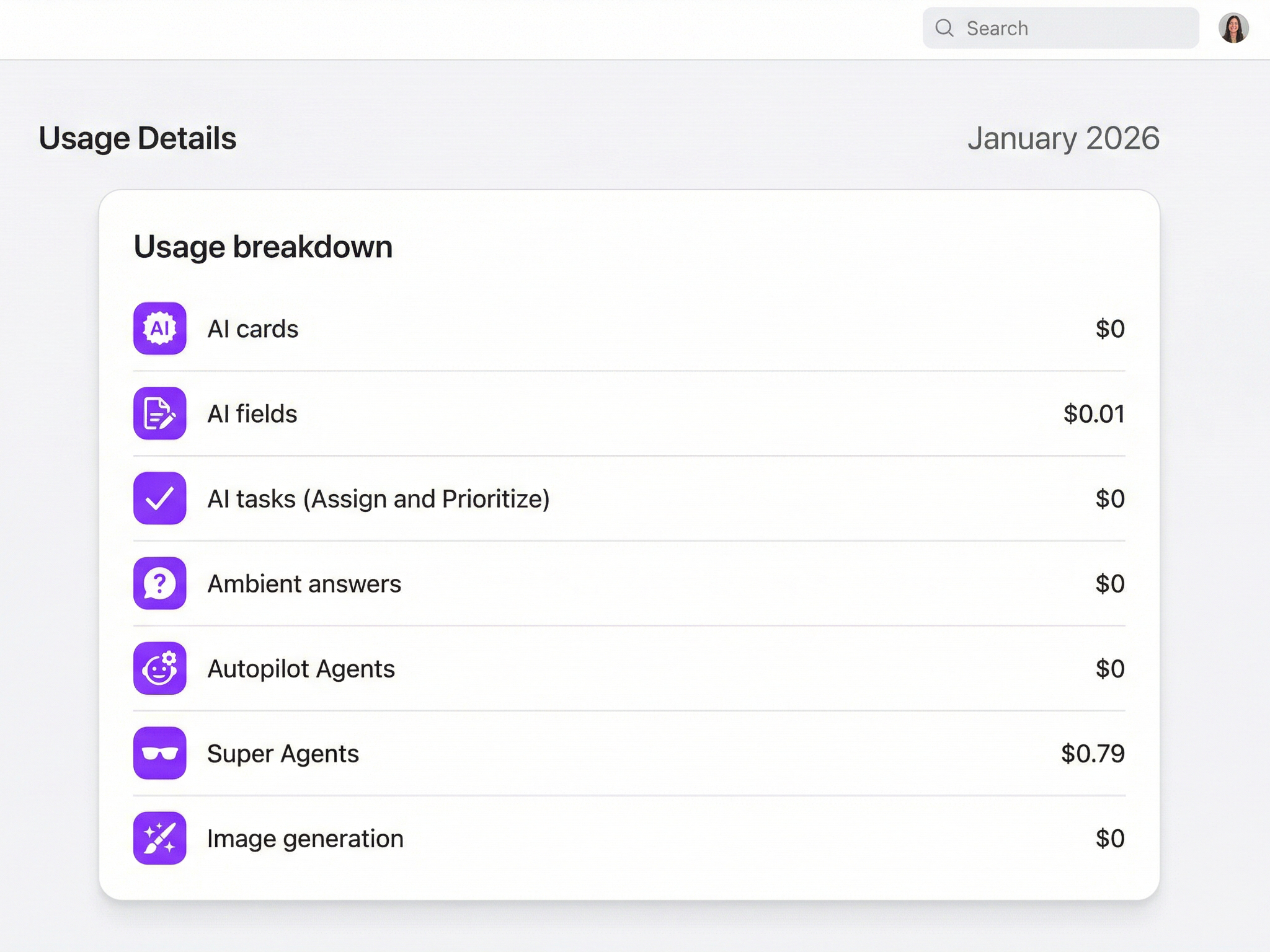The width and height of the screenshot is (1270, 952).
Task: Click the Autopilot Agents robot-face icon
Action: (159, 668)
